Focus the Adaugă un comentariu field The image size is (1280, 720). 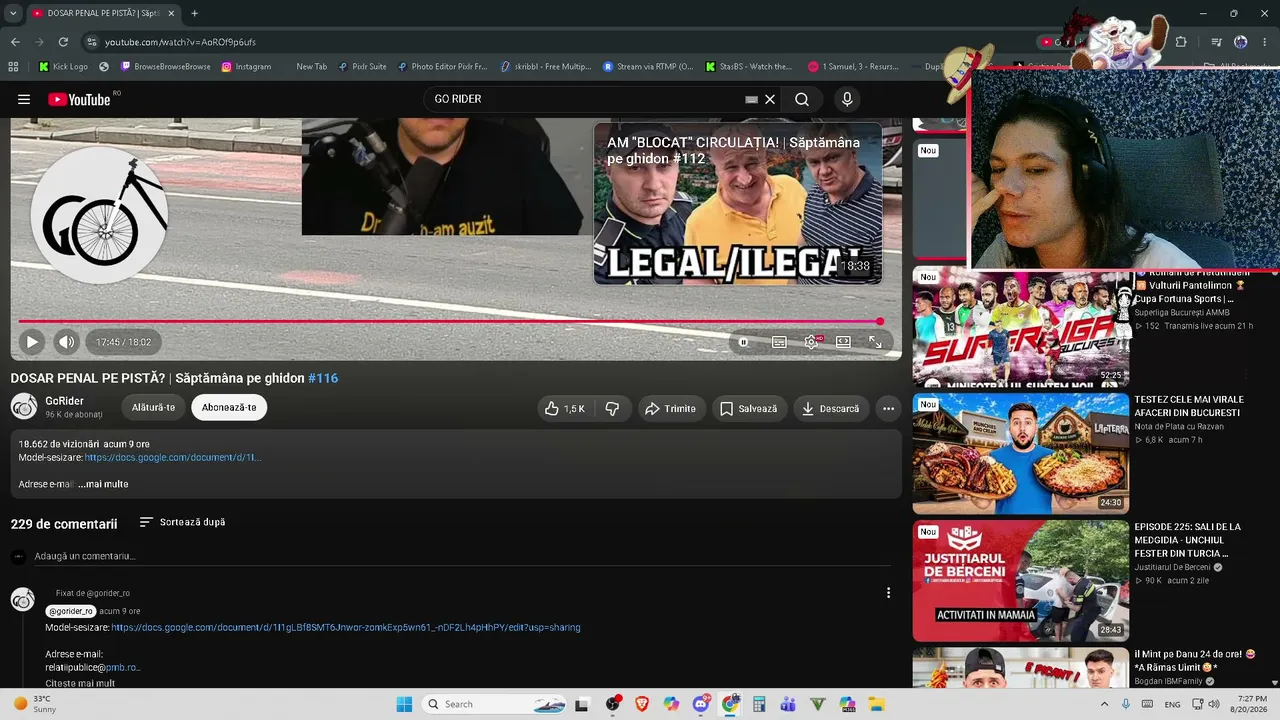pos(463,556)
